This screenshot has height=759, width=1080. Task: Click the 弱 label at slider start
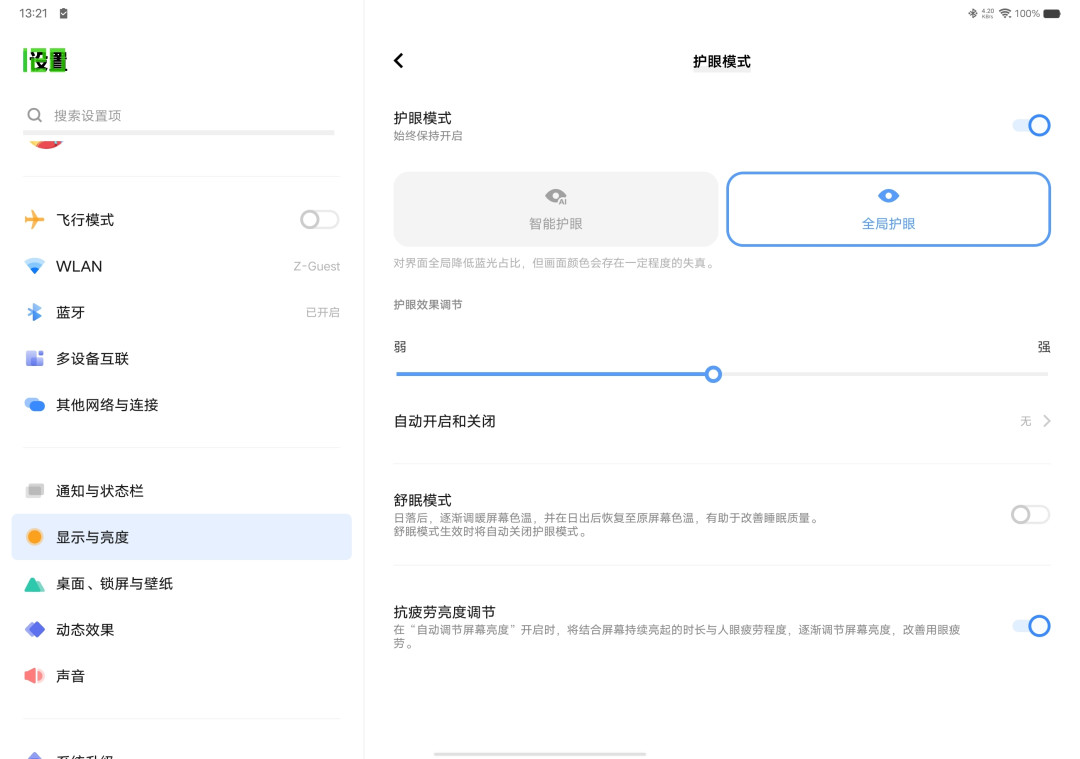click(400, 346)
